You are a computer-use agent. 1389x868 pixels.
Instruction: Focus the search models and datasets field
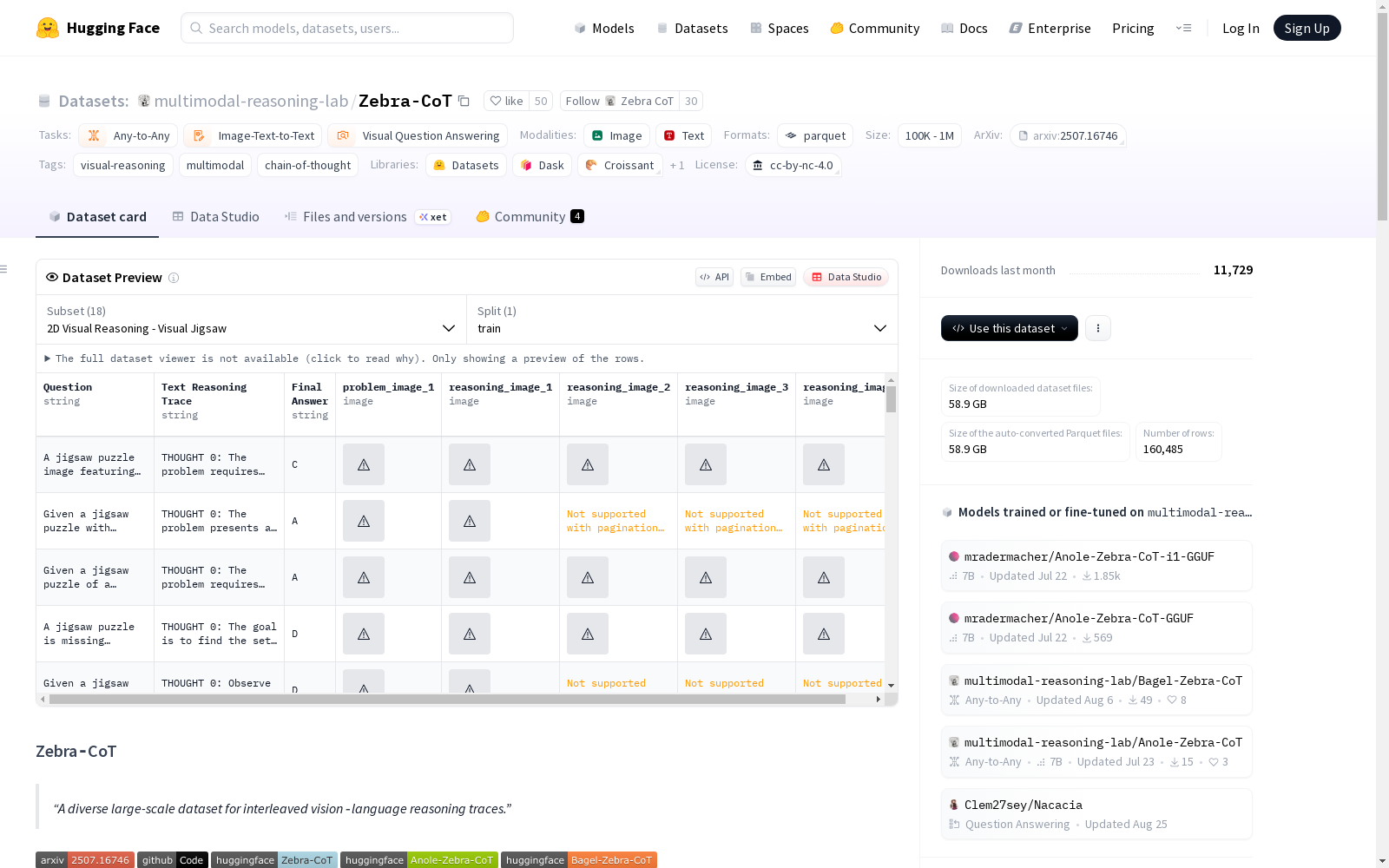347,28
